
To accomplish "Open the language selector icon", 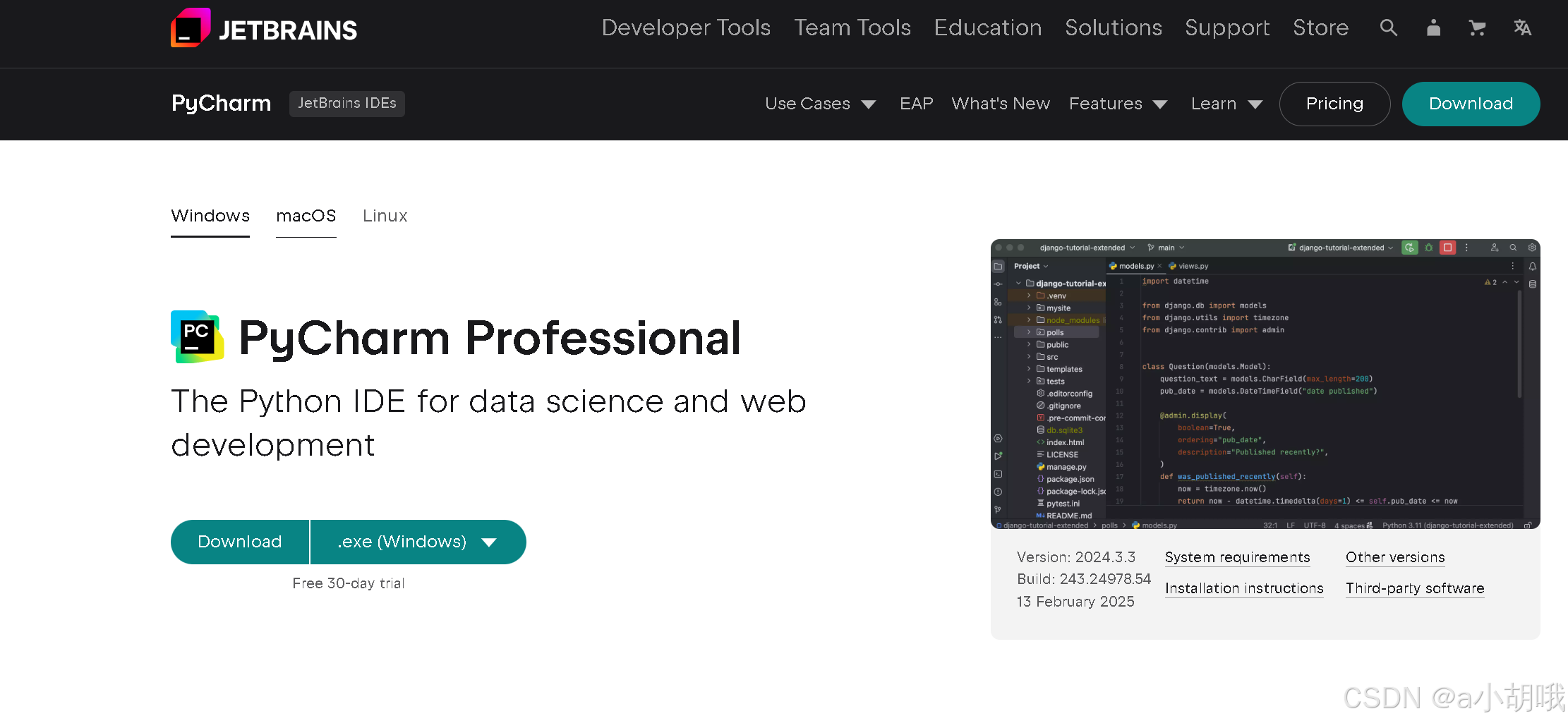I will pos(1522,28).
